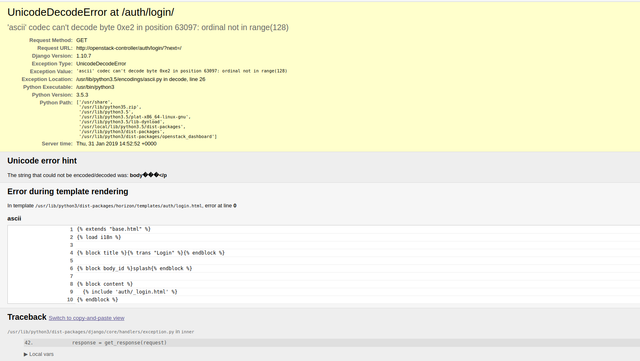Select the Django Version 1.10.7 value
This screenshot has height=361, width=640.
(84, 56)
